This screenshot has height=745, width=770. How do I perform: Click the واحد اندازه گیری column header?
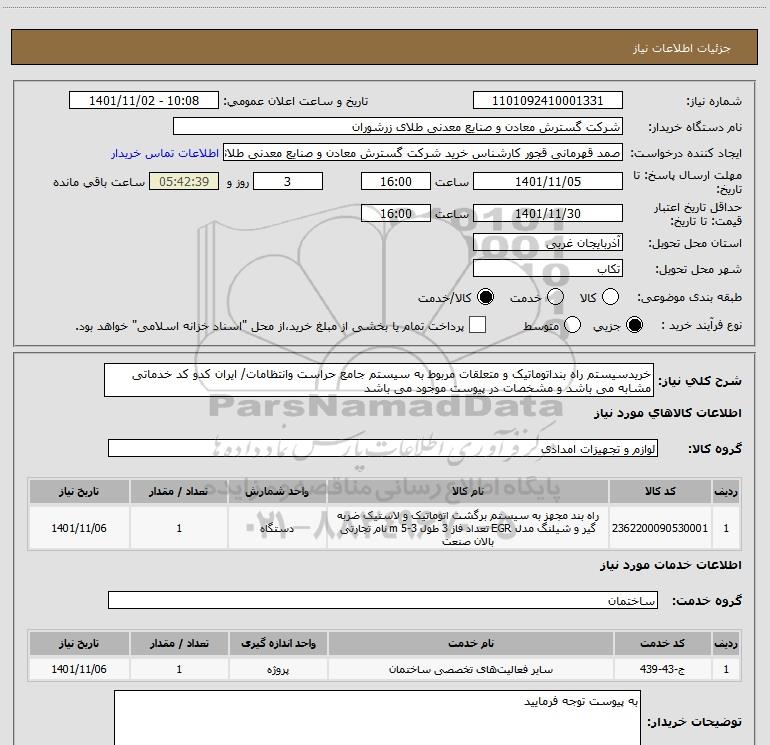(278, 643)
